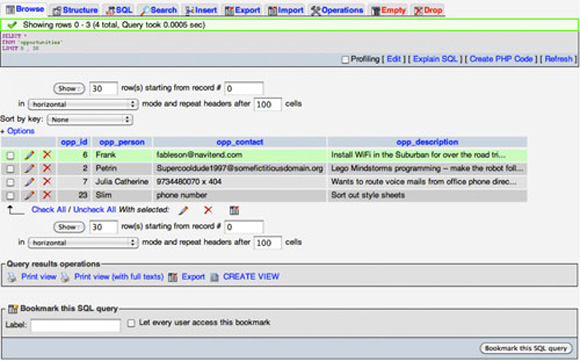Sort by the opp_person column header
The height and width of the screenshot is (361, 580).
[x=122, y=142]
